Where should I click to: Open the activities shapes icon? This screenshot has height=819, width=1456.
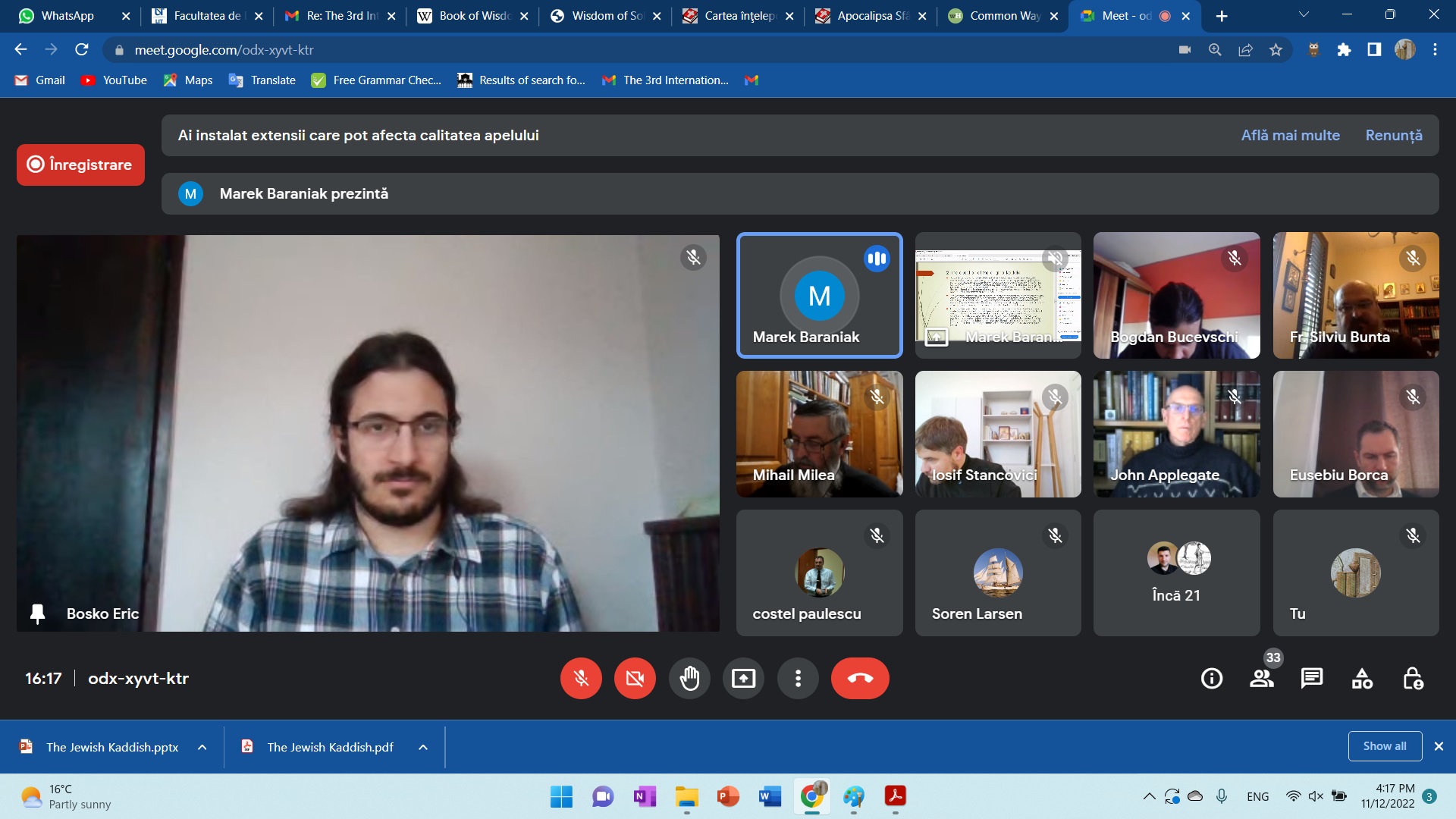click(x=1362, y=678)
